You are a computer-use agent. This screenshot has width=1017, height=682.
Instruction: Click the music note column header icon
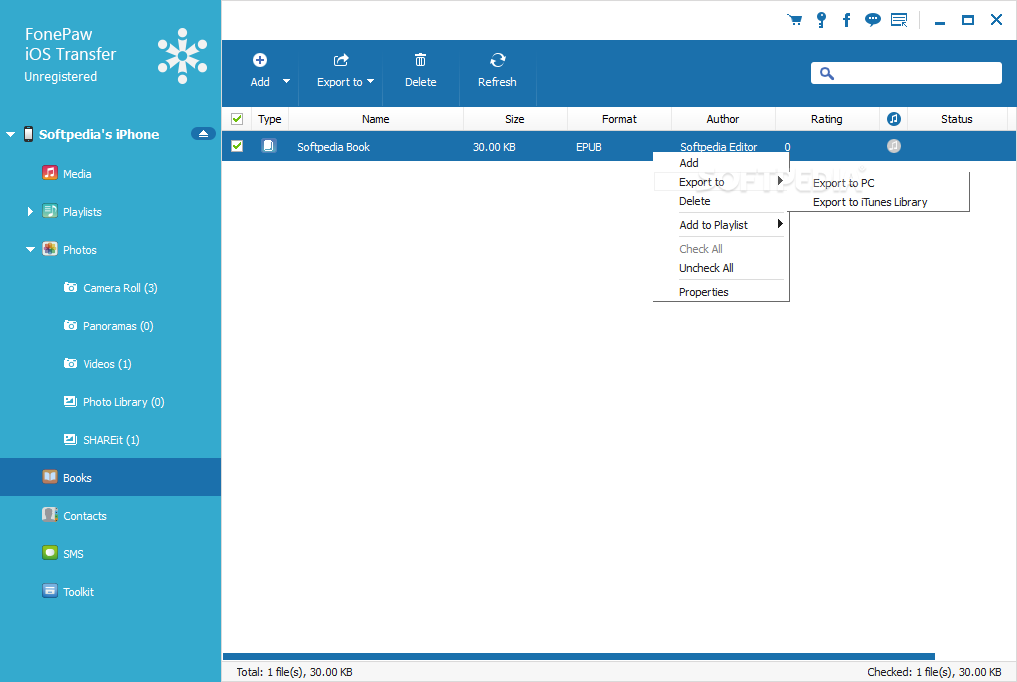(894, 119)
